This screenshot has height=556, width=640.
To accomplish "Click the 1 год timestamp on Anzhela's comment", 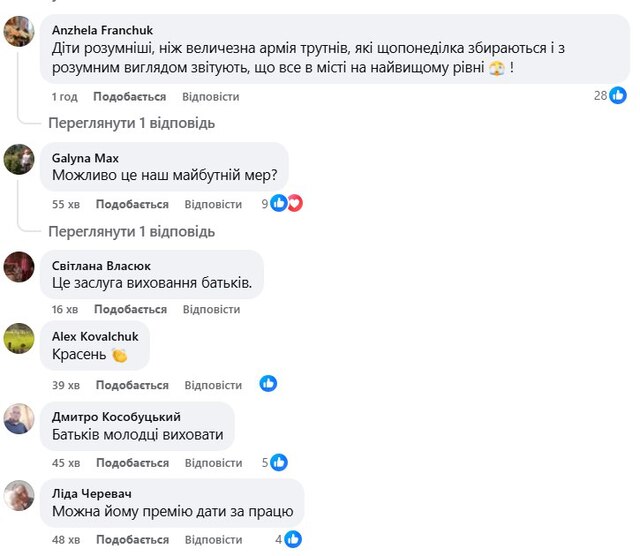I will (x=65, y=97).
